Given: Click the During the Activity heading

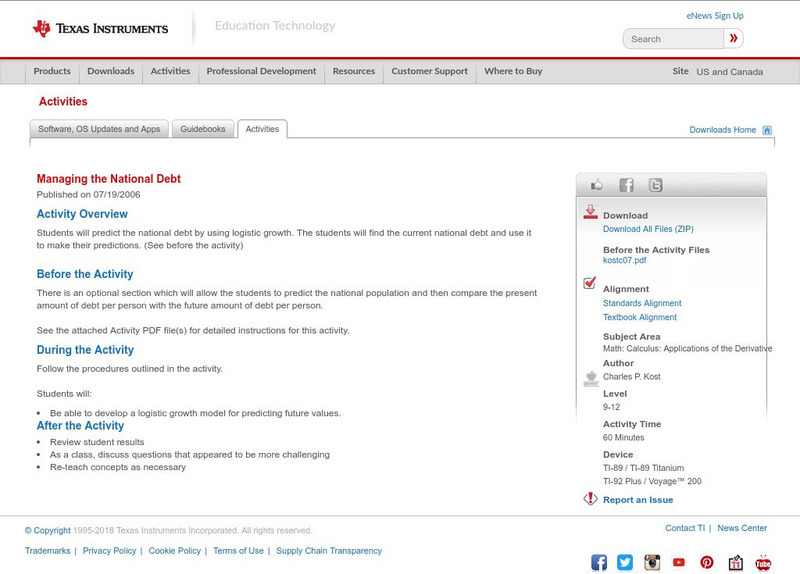Looking at the screenshot, I should (x=85, y=350).
